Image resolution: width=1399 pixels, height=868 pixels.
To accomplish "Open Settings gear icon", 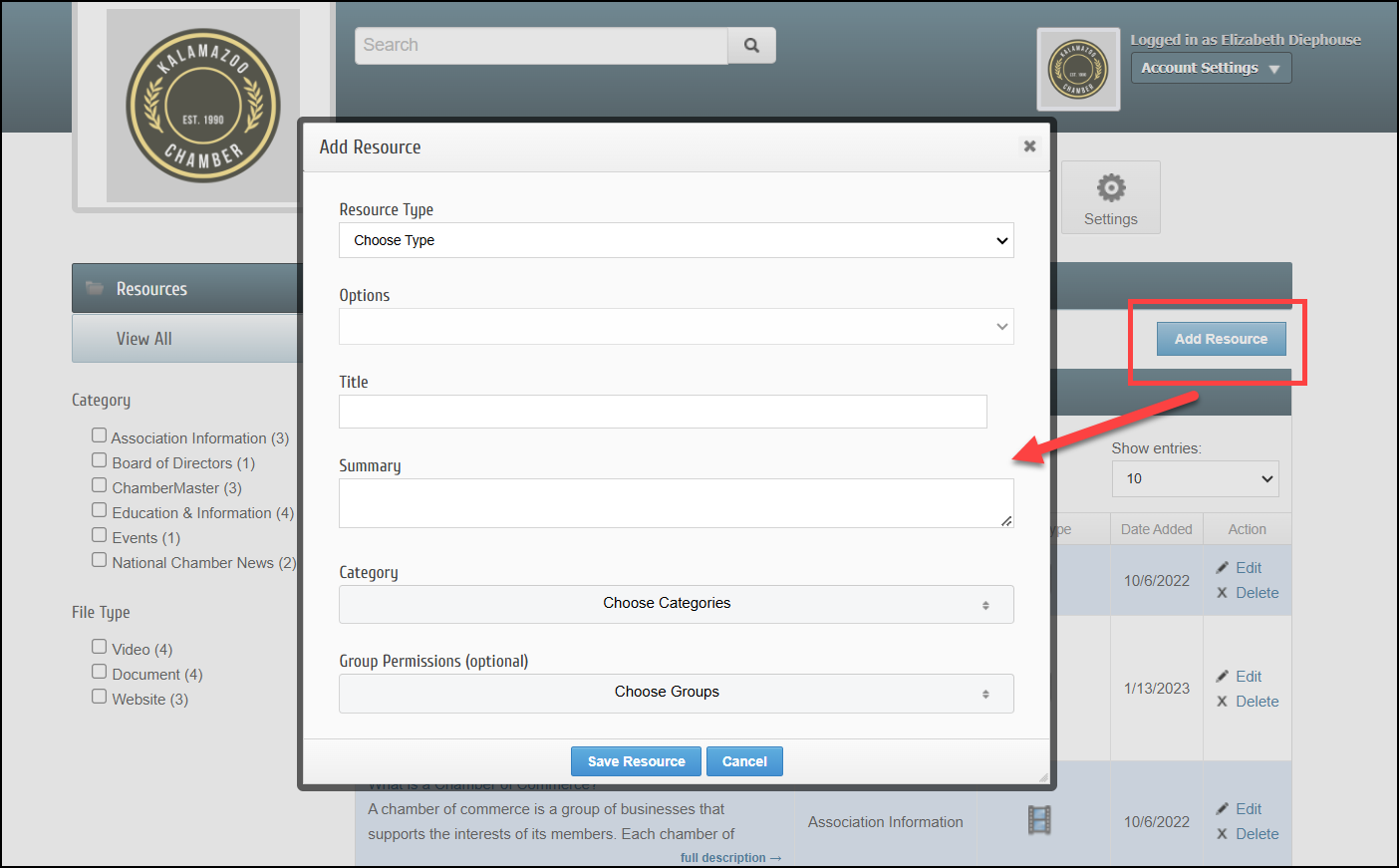I will [x=1111, y=187].
